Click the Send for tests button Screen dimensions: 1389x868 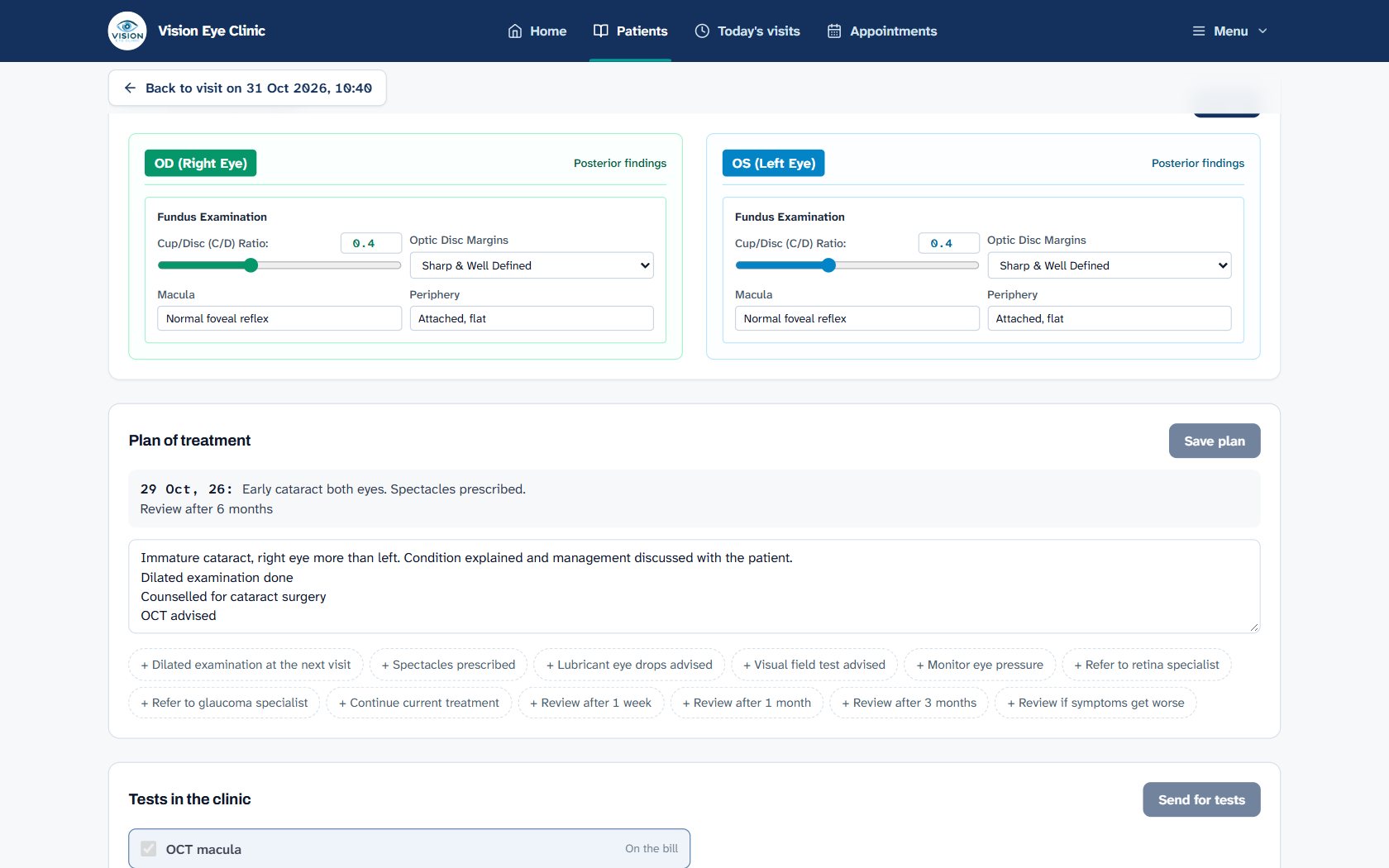(1201, 799)
